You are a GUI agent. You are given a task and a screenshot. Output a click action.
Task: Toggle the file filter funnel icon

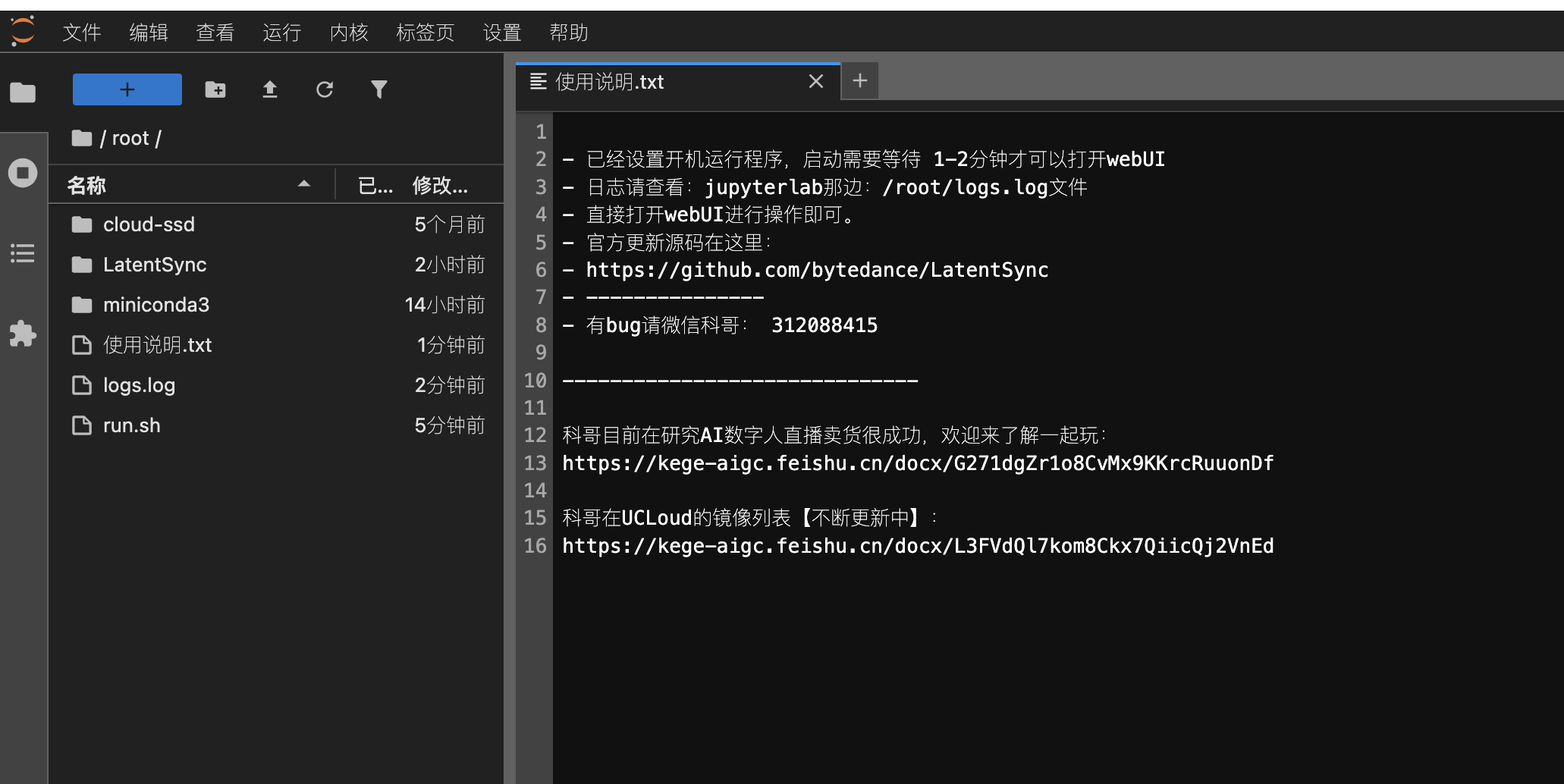pos(379,89)
